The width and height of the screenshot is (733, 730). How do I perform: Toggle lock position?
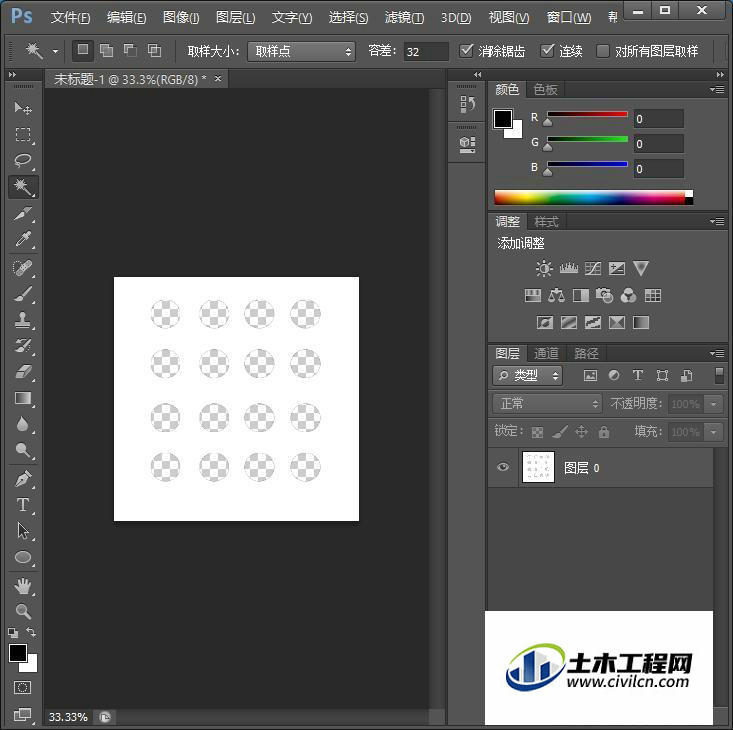coord(581,431)
